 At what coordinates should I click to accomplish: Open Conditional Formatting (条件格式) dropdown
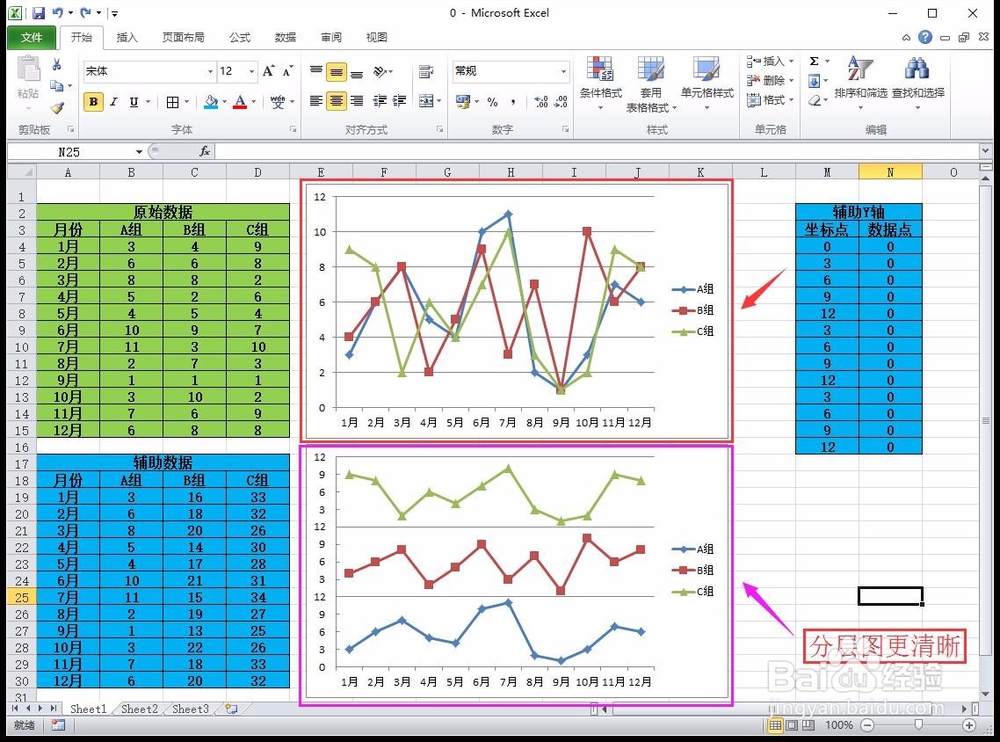(600, 84)
